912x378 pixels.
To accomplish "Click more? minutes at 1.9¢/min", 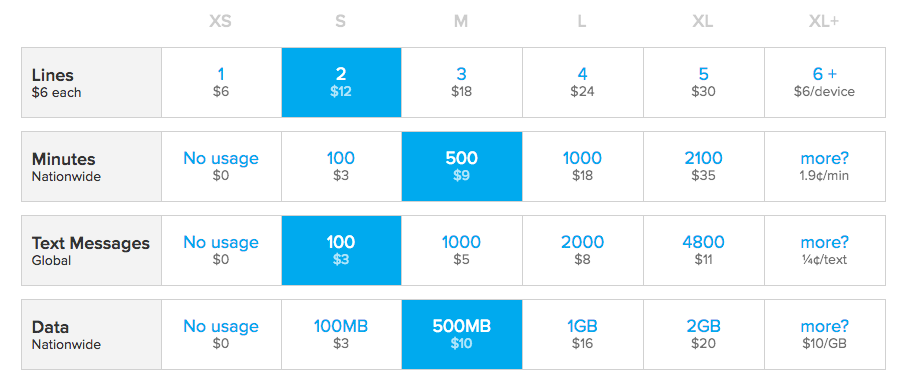I will coord(825,166).
